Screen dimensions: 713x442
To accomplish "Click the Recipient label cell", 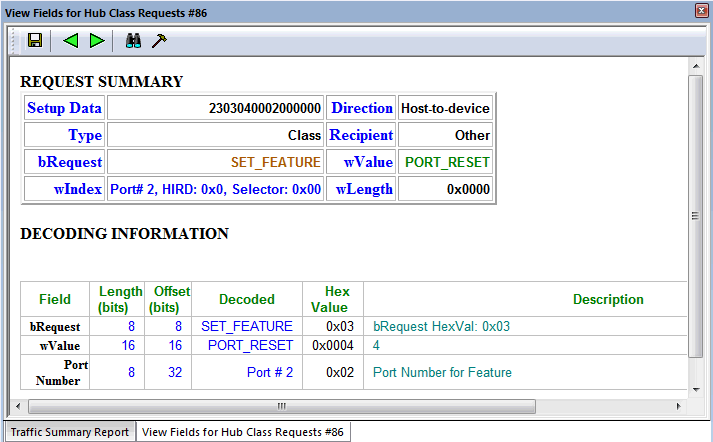I will pos(362,135).
